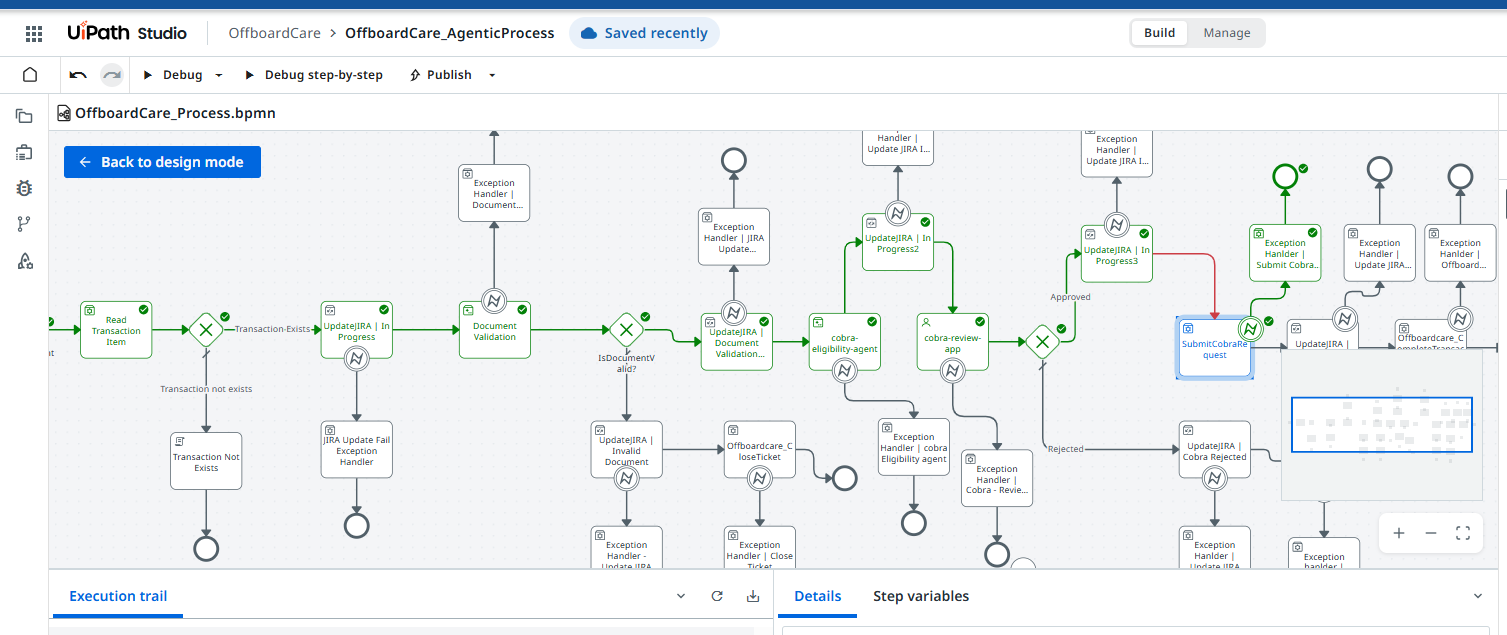Select the Transaction Exists gateway
Image resolution: width=1507 pixels, height=635 pixels.
click(206, 330)
